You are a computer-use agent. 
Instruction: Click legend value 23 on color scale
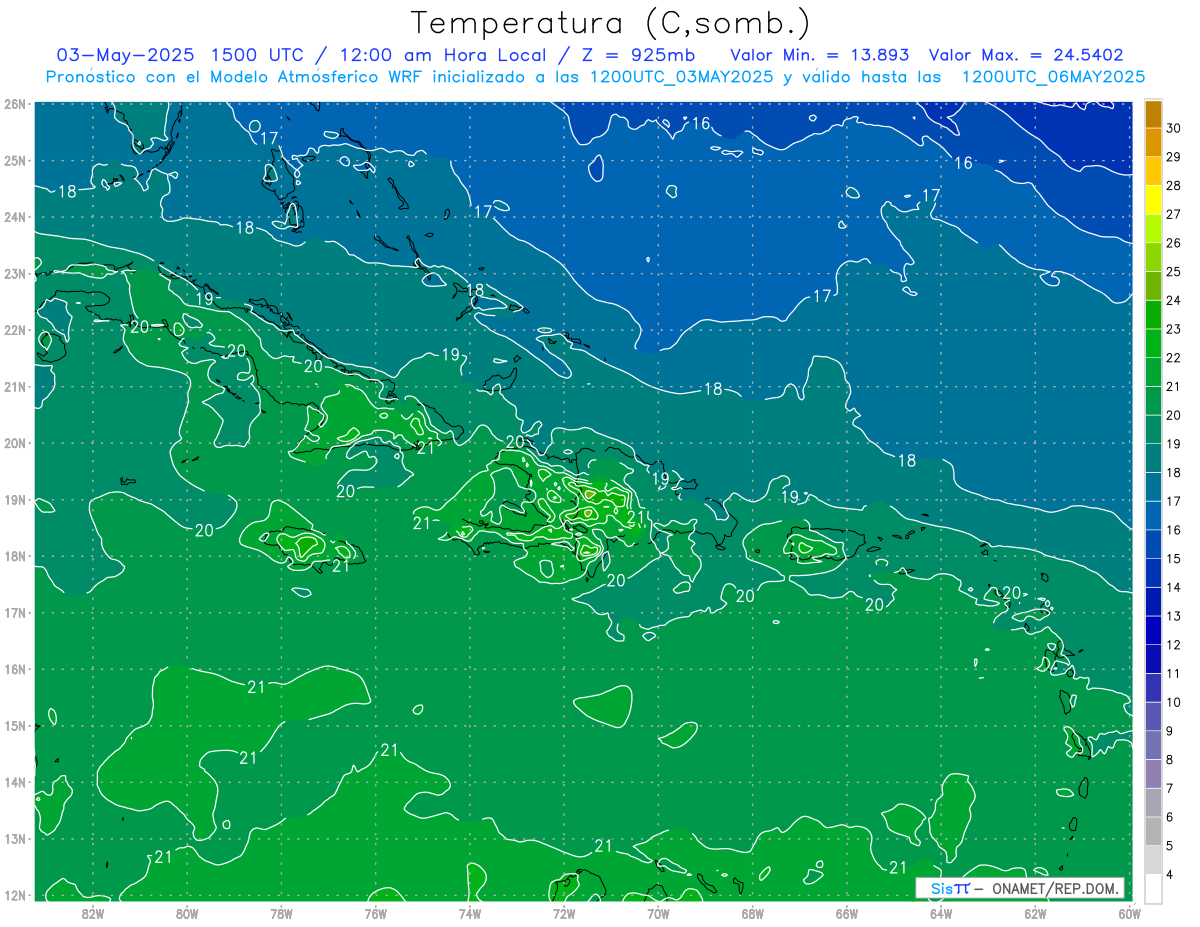tap(1174, 329)
